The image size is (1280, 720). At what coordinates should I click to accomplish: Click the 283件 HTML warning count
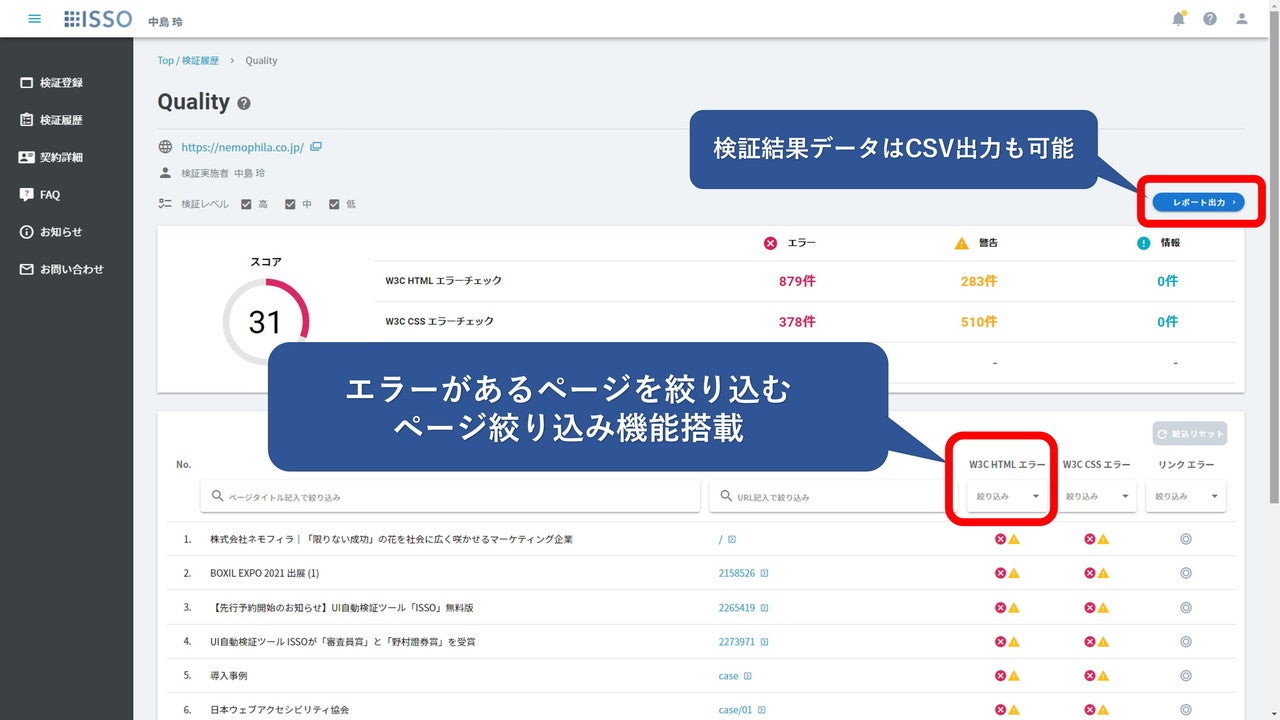coord(979,282)
